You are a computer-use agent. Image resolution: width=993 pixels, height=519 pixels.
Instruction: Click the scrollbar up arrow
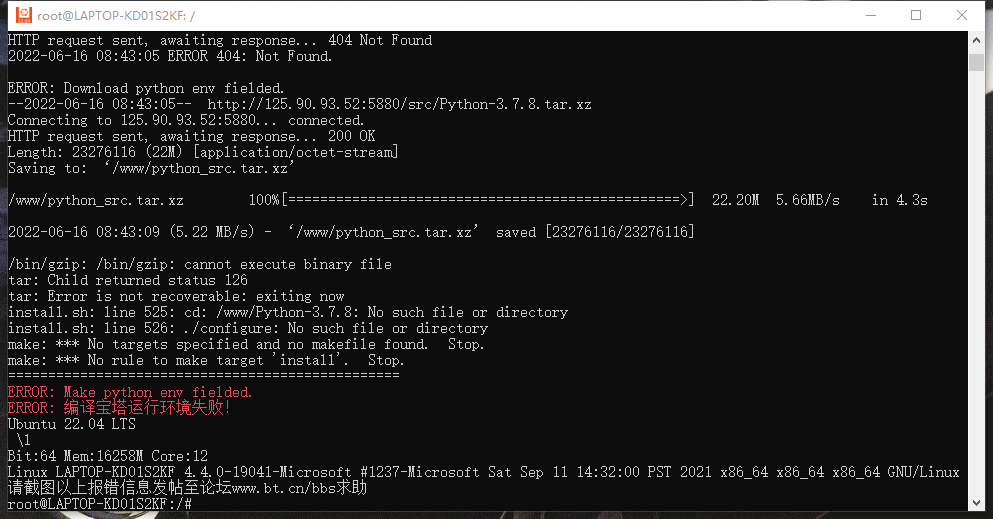[x=976, y=39]
